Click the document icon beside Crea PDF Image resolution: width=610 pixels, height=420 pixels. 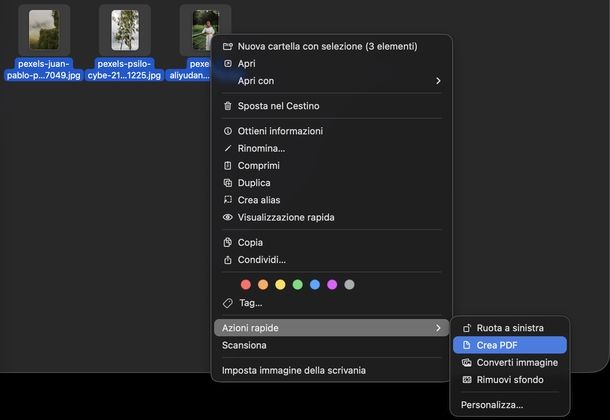coord(466,345)
